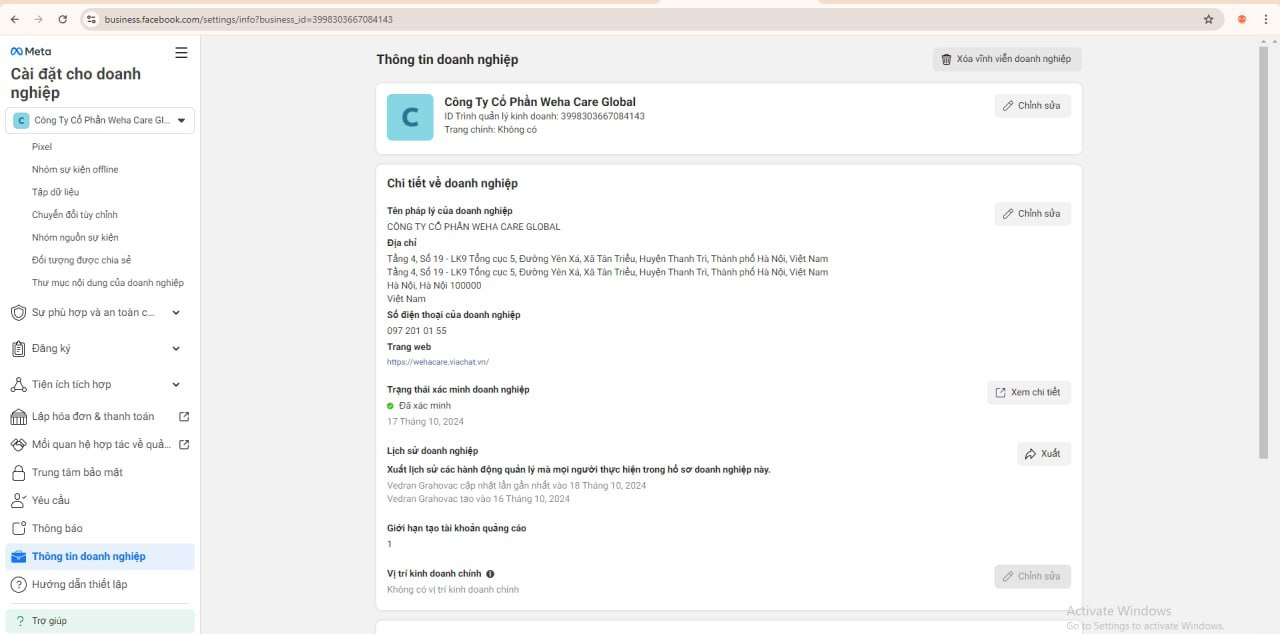
Task: Click CÔNG TY CỔ PHẦN WEHA CARE GLOBAL text
Action: point(474,227)
